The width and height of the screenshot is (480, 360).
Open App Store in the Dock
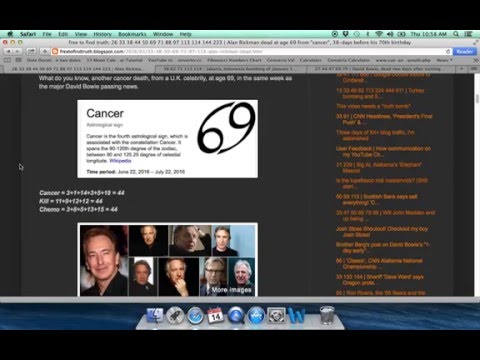click(256, 315)
